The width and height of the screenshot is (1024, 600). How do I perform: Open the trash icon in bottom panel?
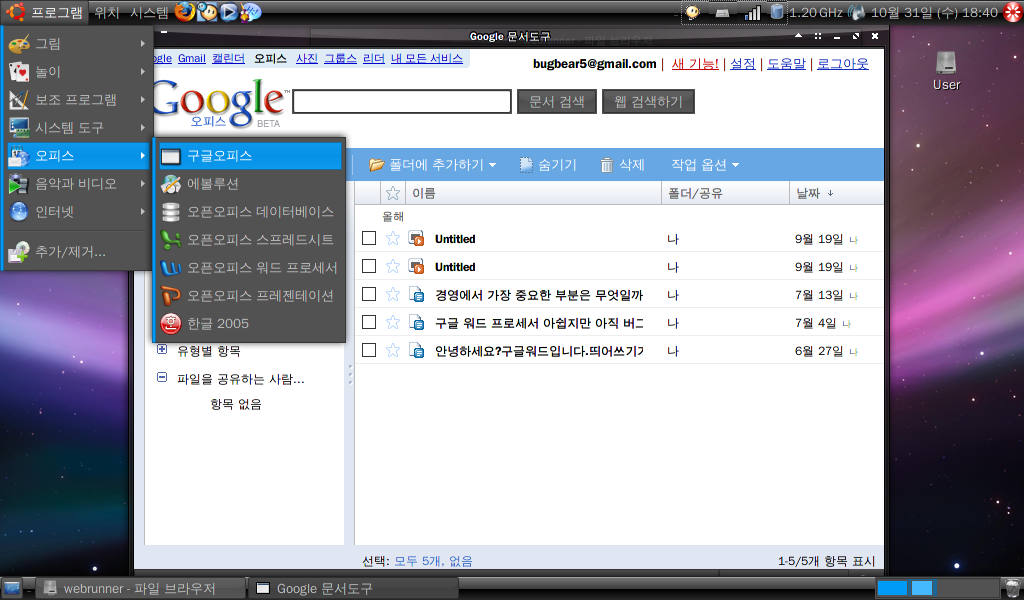point(1012,588)
